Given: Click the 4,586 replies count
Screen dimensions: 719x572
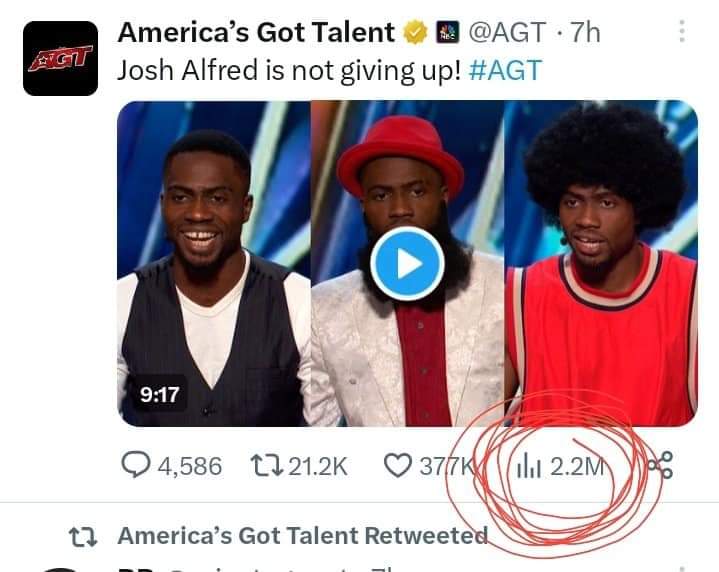Looking at the screenshot, I should (x=190, y=466).
